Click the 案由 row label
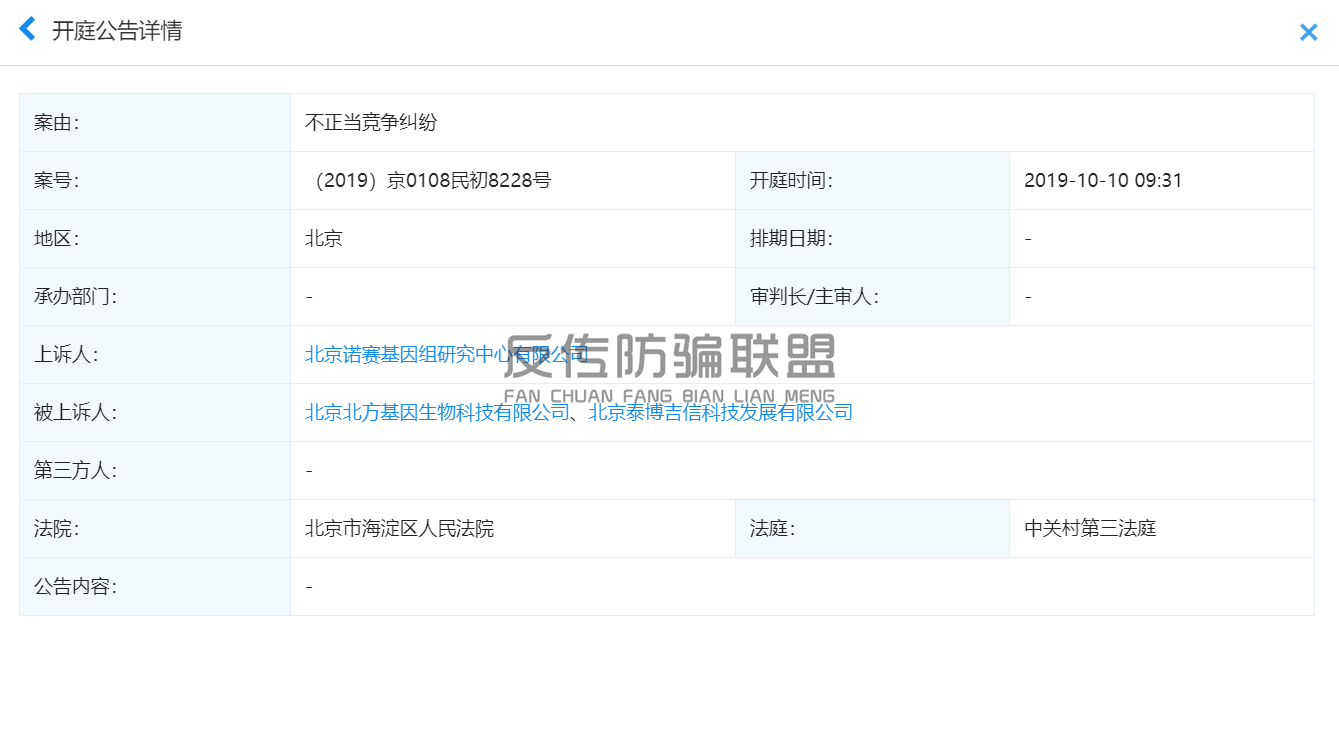 56,123
